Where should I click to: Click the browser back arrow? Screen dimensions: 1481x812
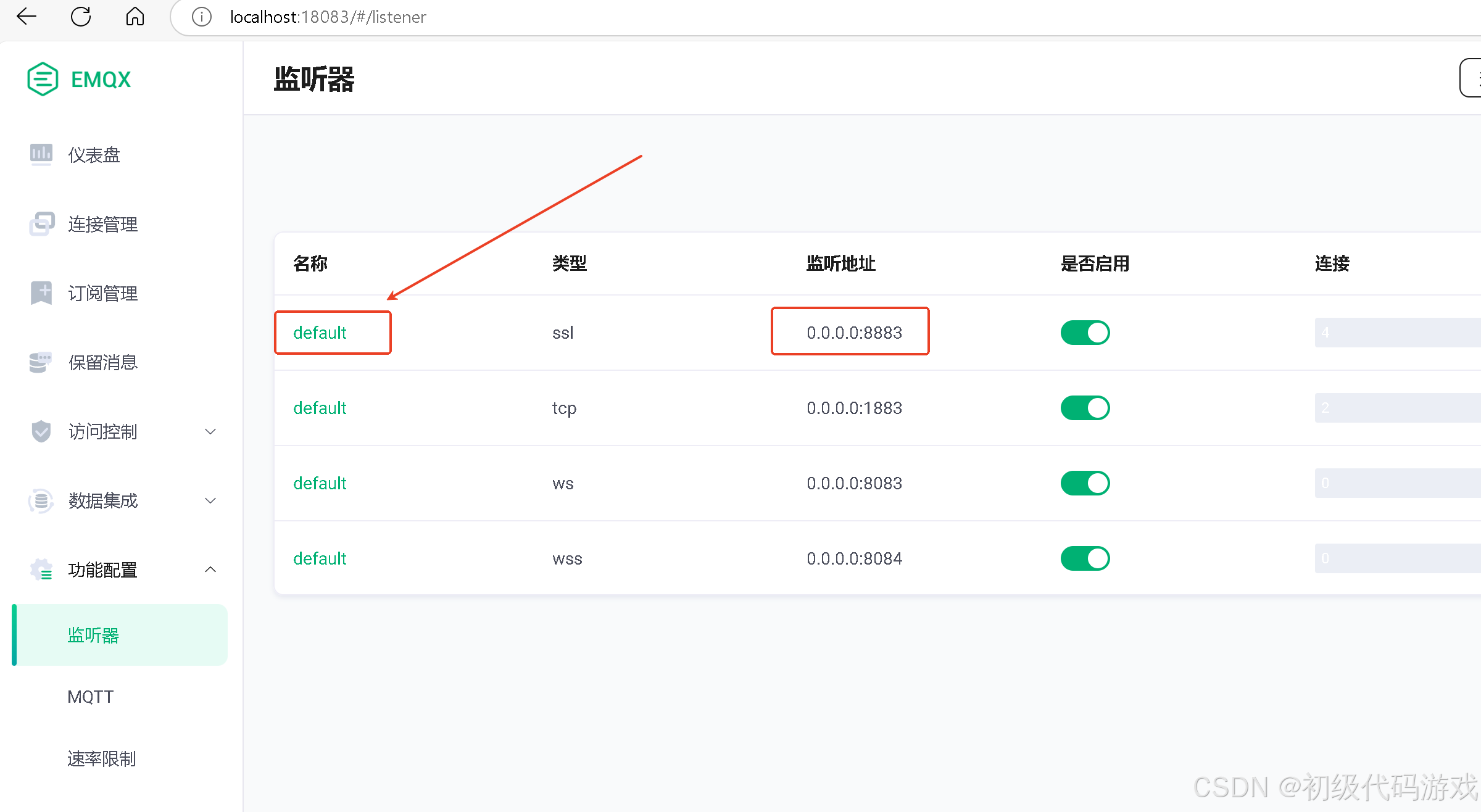(x=27, y=17)
